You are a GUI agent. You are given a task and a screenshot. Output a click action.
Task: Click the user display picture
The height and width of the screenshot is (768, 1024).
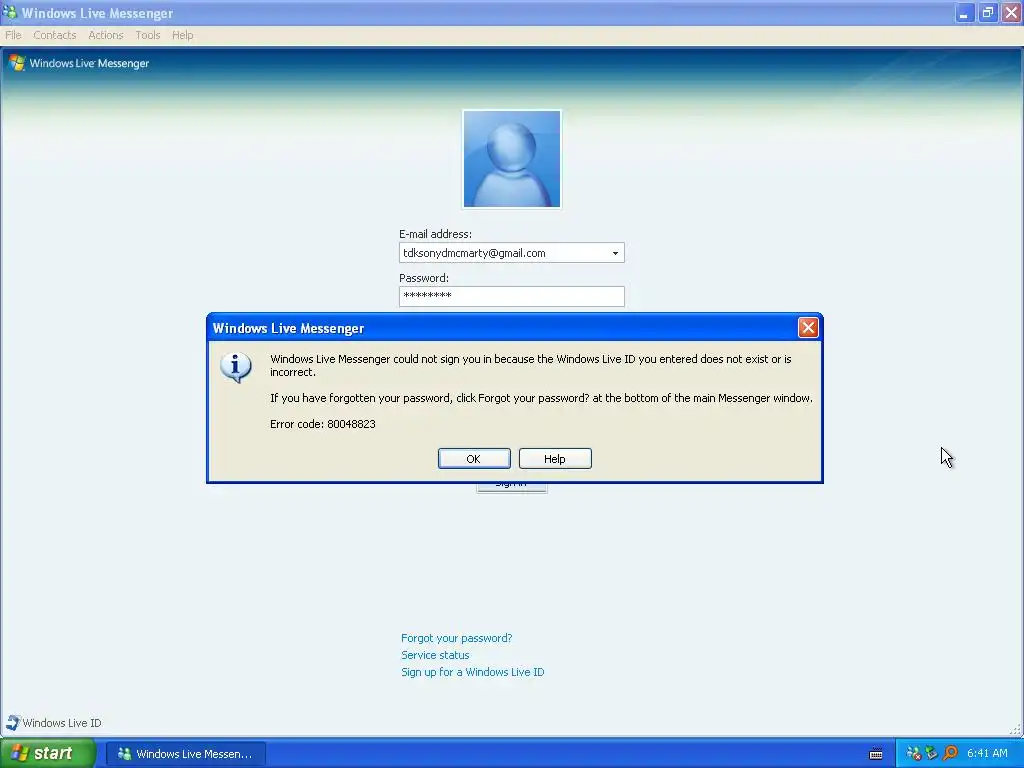pos(511,159)
